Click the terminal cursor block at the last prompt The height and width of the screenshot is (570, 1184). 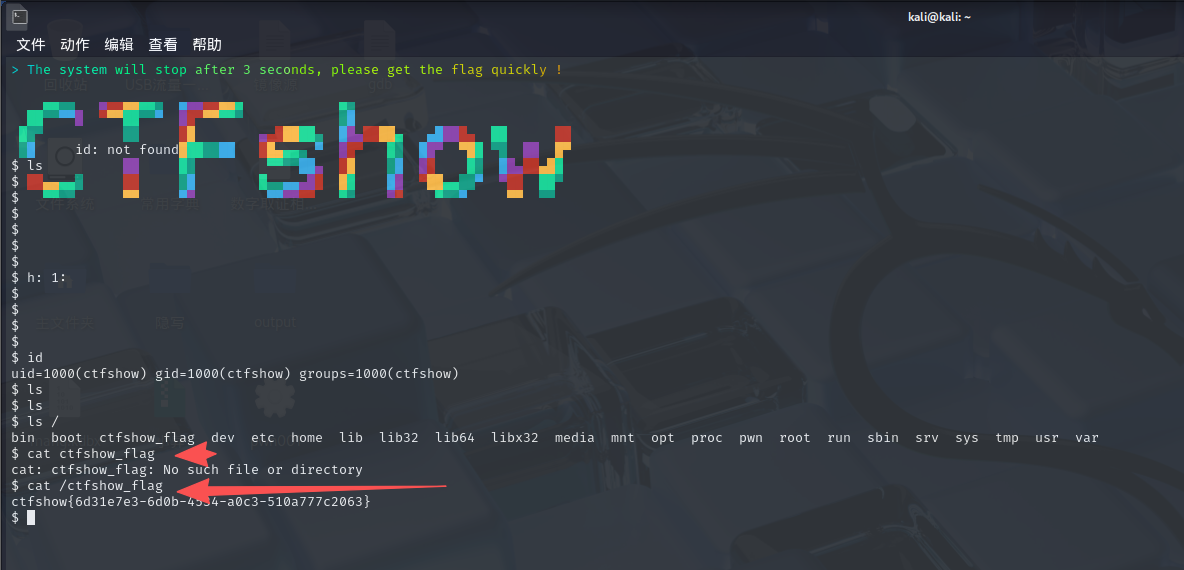[31, 517]
